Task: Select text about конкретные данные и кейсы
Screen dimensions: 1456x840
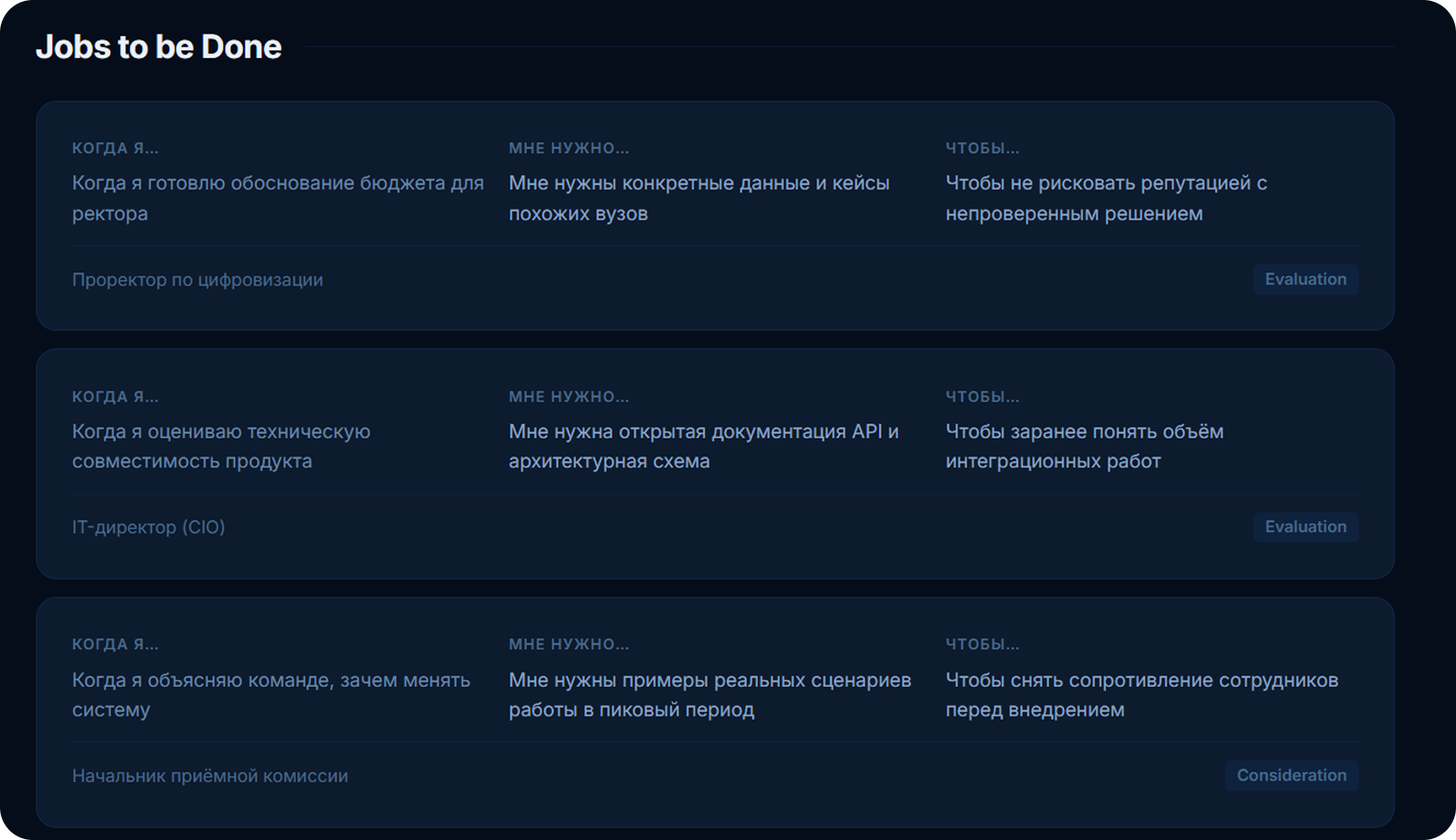Action: tap(699, 198)
